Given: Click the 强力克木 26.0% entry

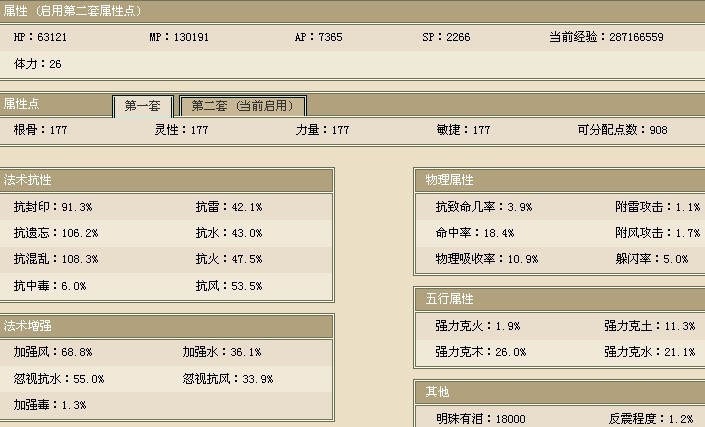Looking at the screenshot, I should click(482, 352).
